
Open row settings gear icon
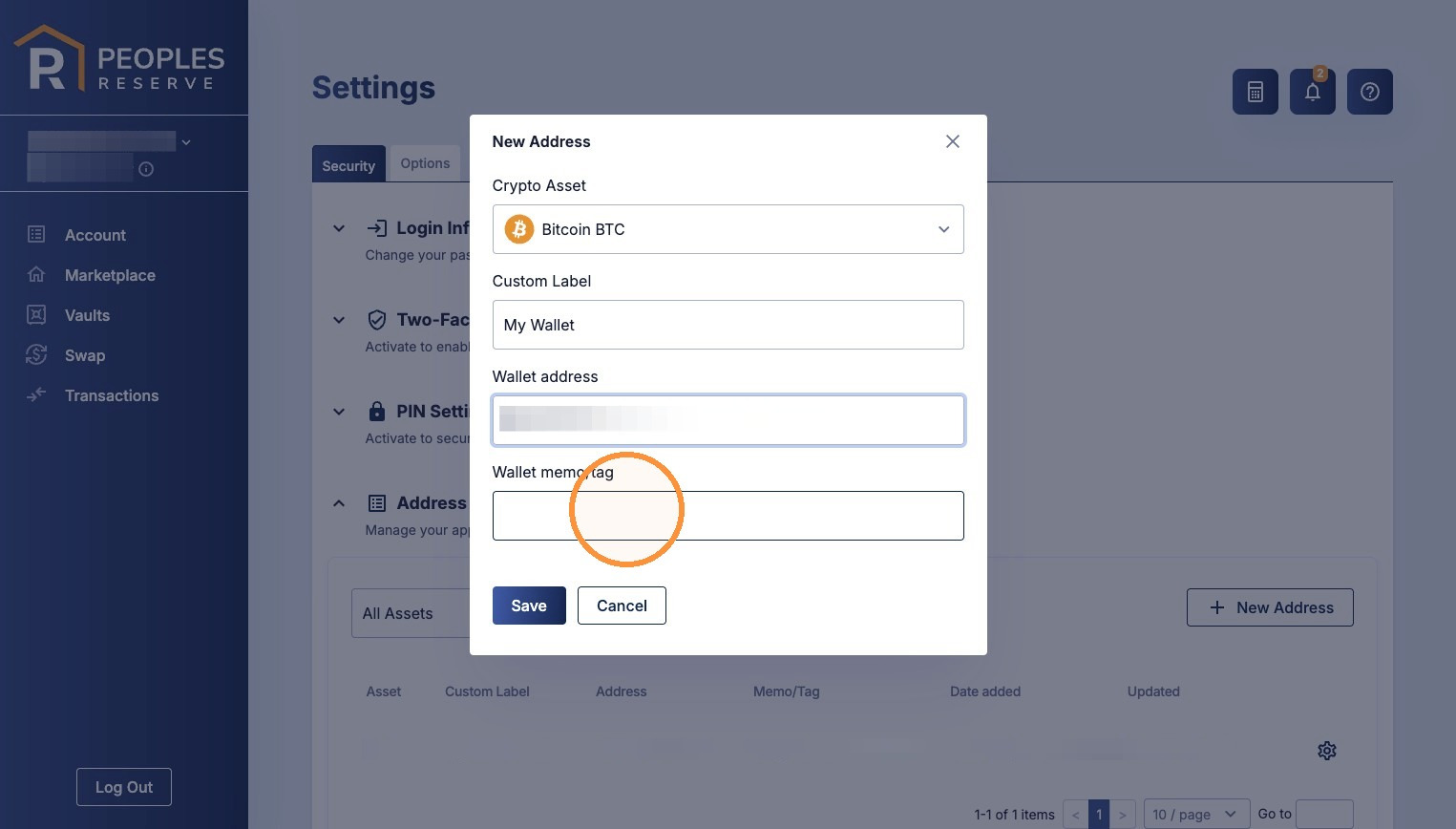pyautogui.click(x=1326, y=751)
